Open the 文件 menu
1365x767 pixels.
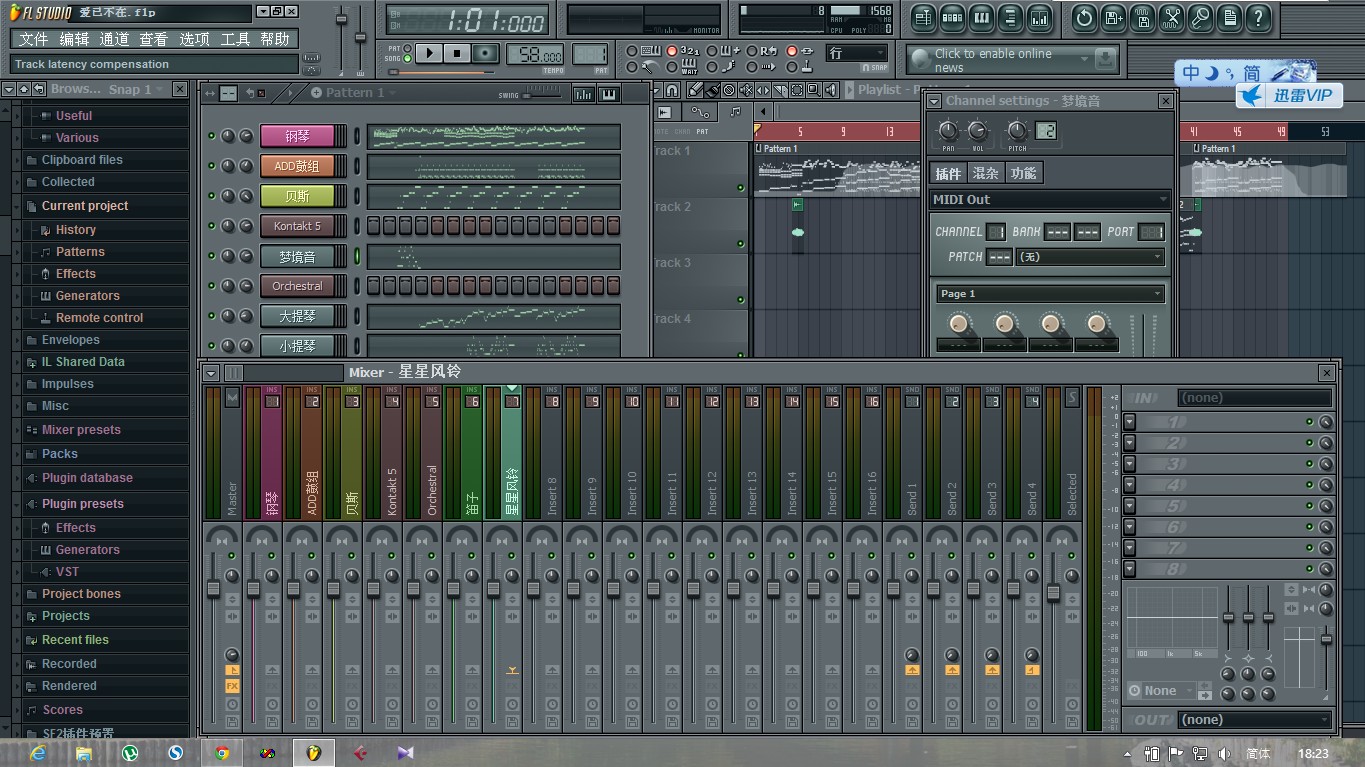tap(33, 39)
